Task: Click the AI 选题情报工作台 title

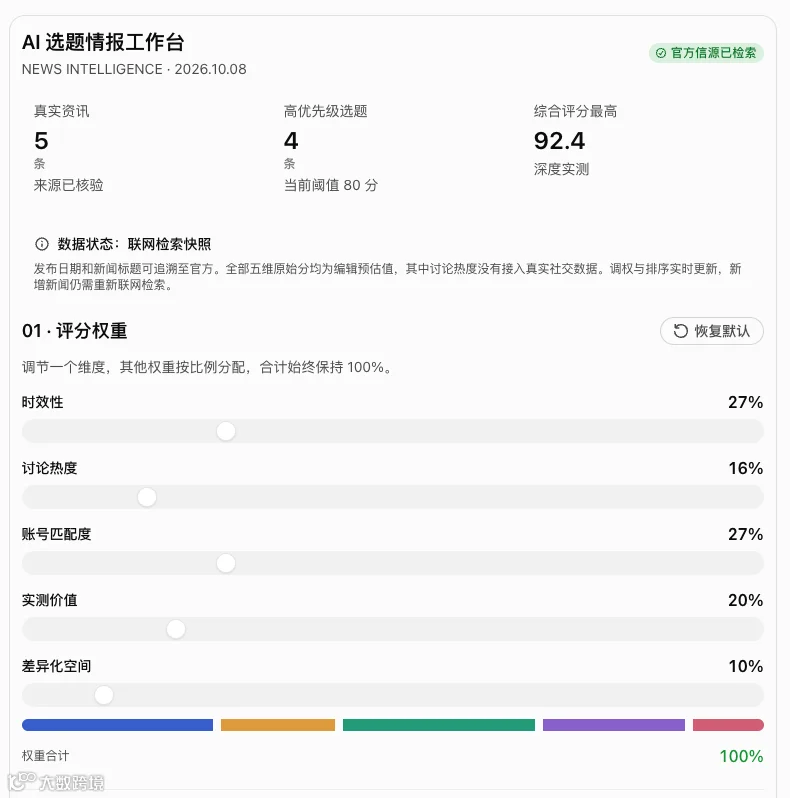Action: [103, 42]
